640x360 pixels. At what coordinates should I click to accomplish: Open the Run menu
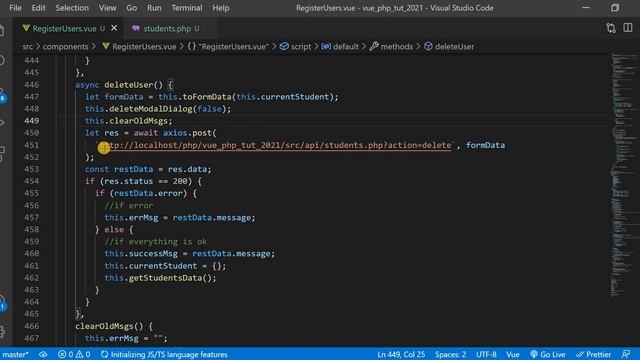pos(154,8)
